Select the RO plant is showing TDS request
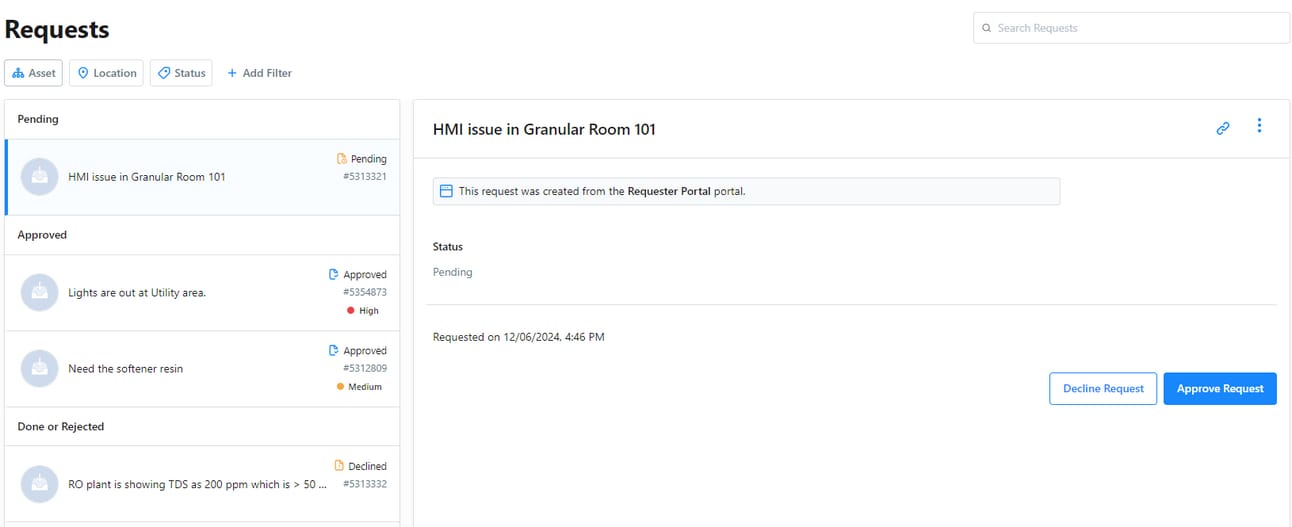Viewport: 1292px width, 527px height. (x=202, y=484)
